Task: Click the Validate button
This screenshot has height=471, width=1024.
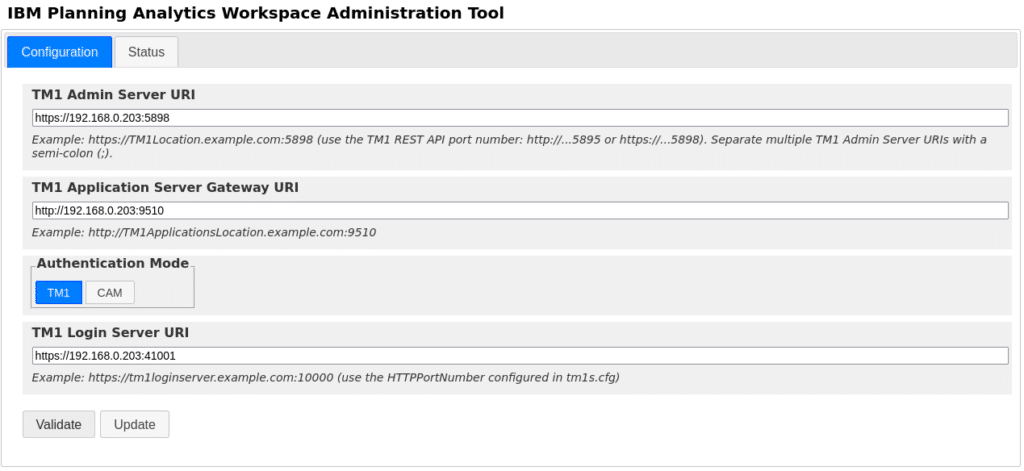Action: [59, 425]
